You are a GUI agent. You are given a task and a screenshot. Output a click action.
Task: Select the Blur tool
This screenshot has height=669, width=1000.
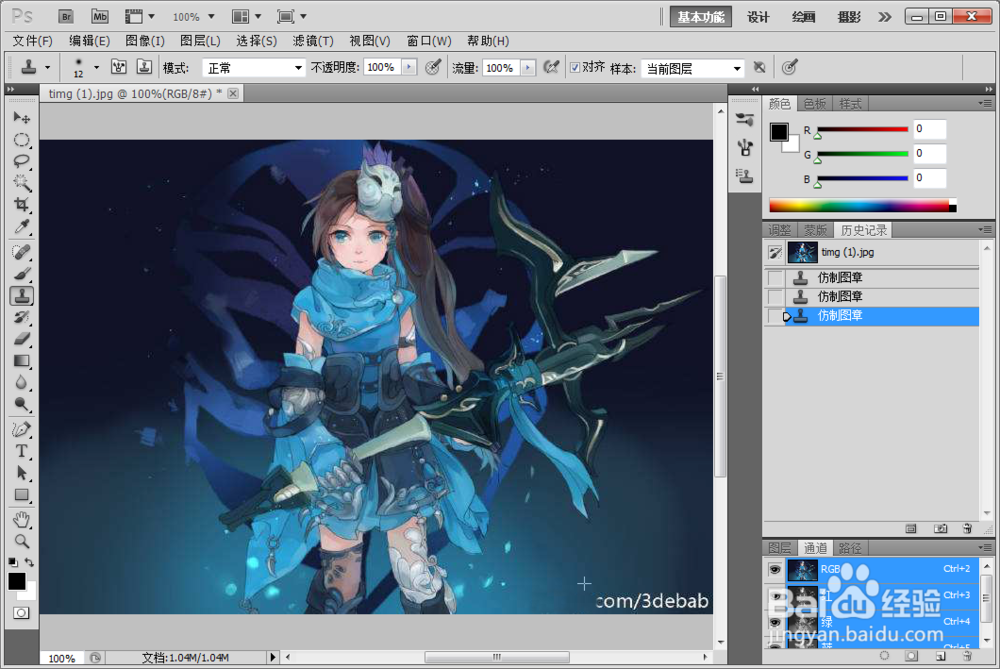[22, 382]
